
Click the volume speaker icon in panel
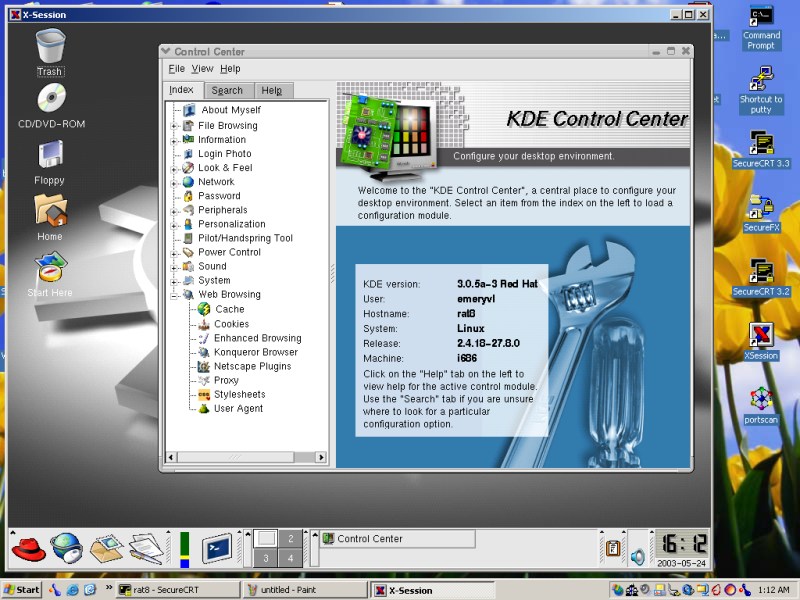[x=637, y=556]
